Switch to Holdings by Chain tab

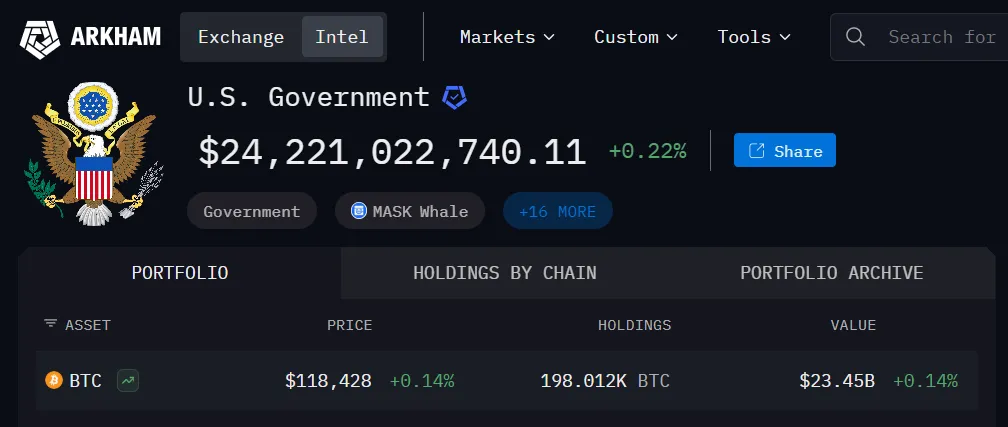(x=504, y=273)
